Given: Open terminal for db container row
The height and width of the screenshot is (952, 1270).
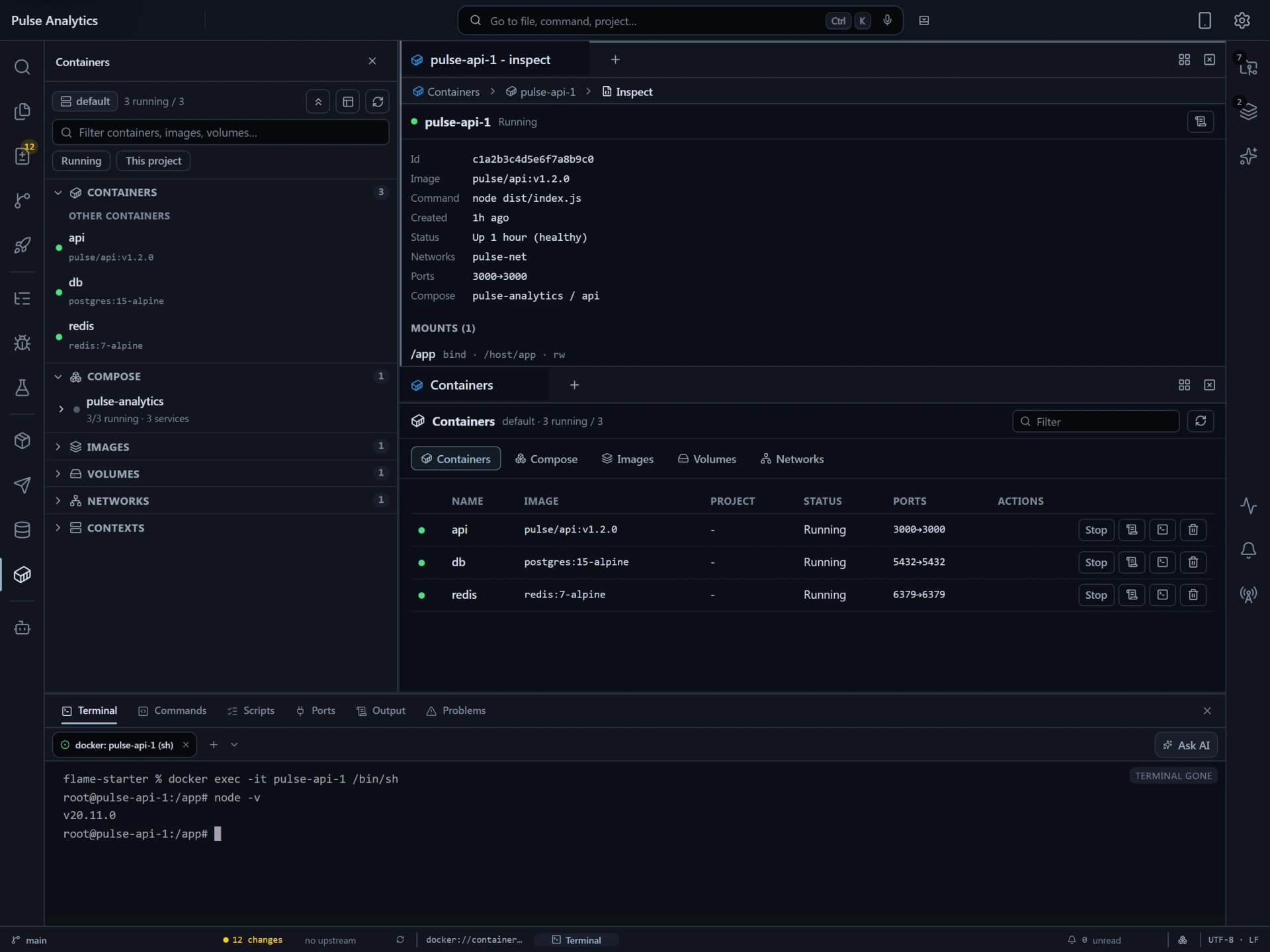Looking at the screenshot, I should click(x=1162, y=562).
